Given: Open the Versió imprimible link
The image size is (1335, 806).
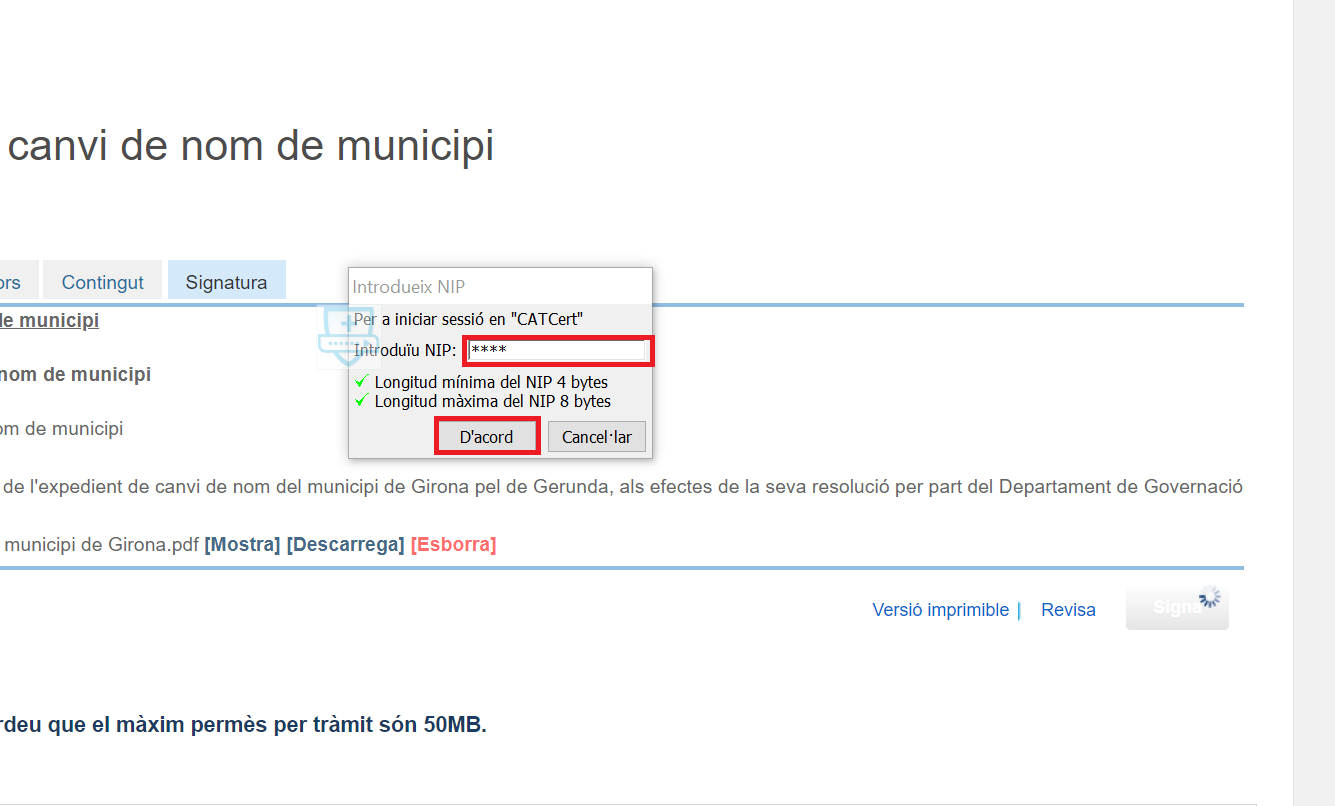Looking at the screenshot, I should coord(940,610).
